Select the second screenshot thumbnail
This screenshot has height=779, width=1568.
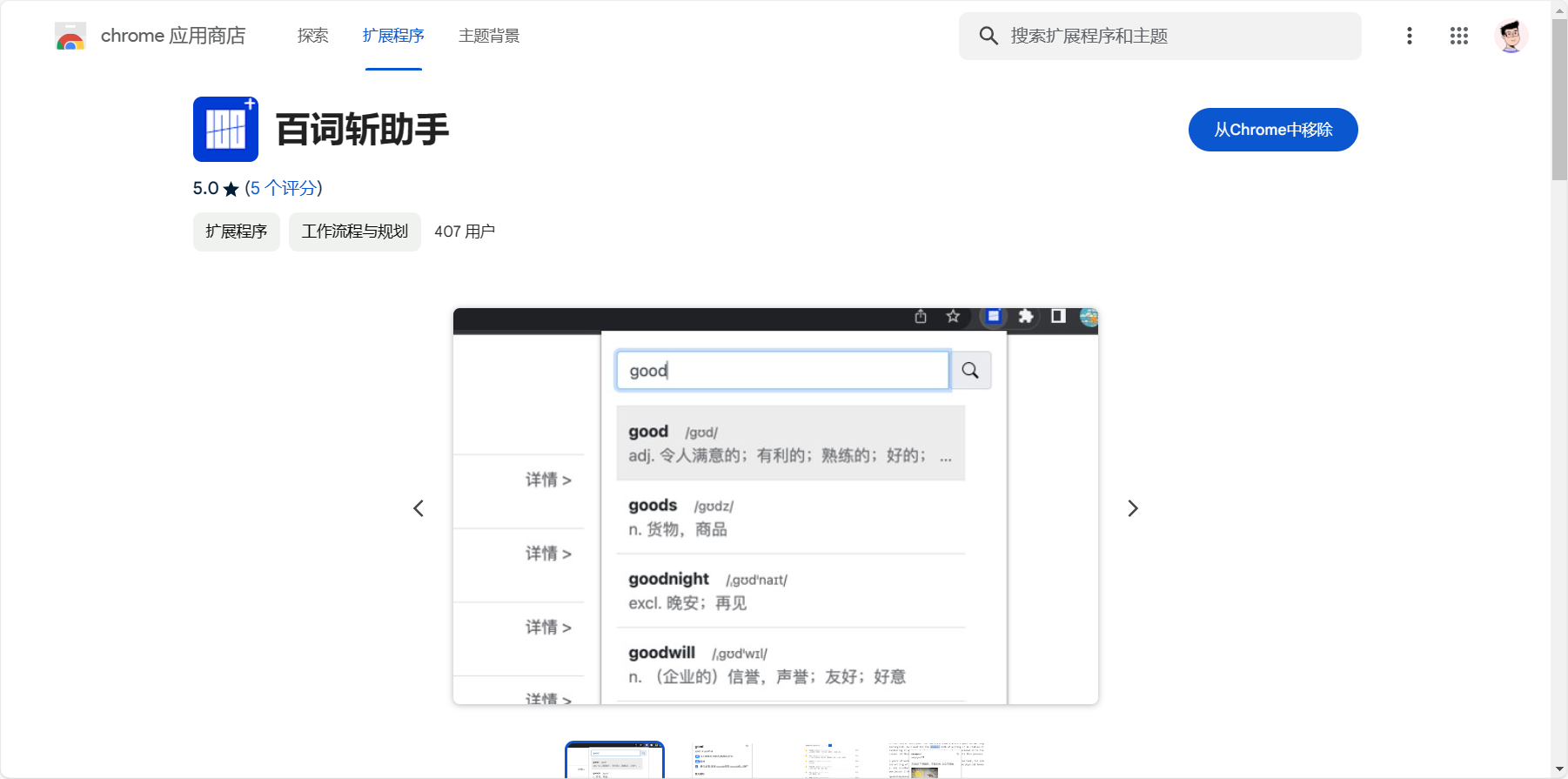[722, 761]
